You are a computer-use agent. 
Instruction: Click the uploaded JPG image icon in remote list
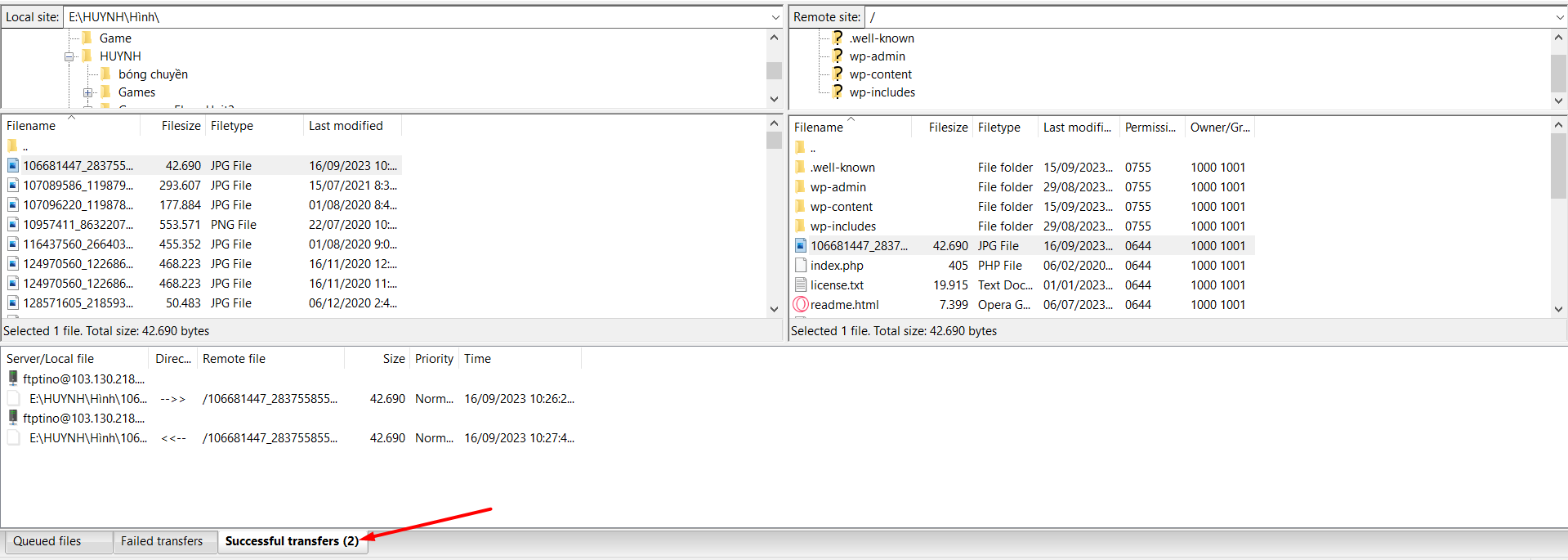coord(801,245)
